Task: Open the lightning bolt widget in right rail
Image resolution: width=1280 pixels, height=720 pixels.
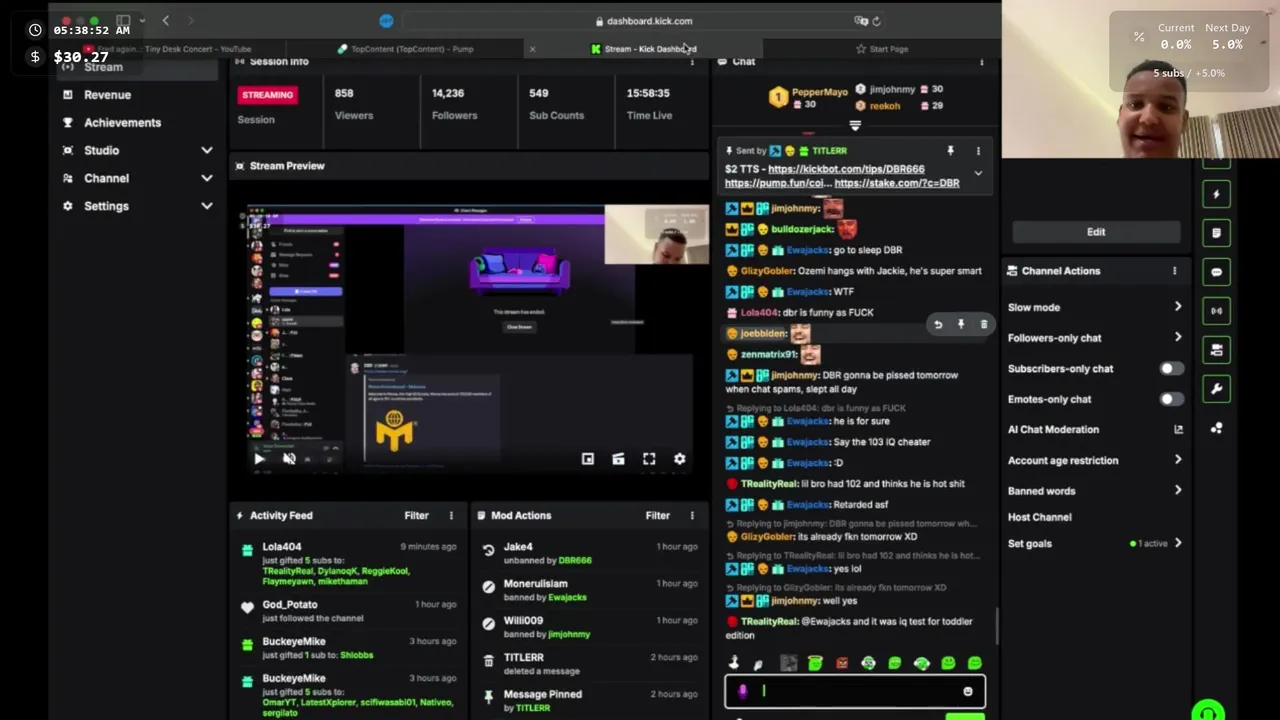Action: coord(1216,195)
